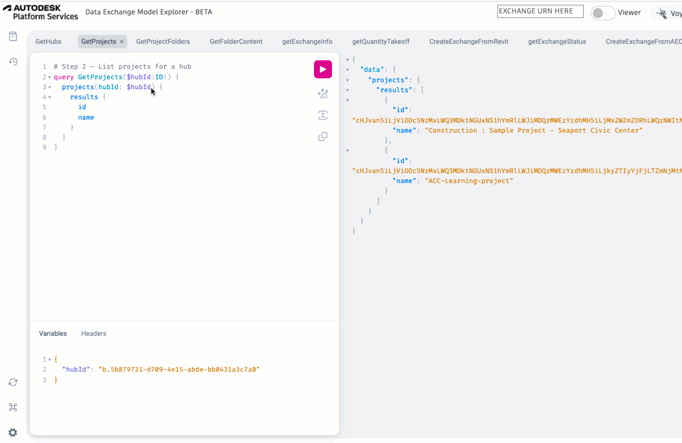Click the comment "# Step 2 – List projects for a hub"
The height and width of the screenshot is (443, 682).
122,67
